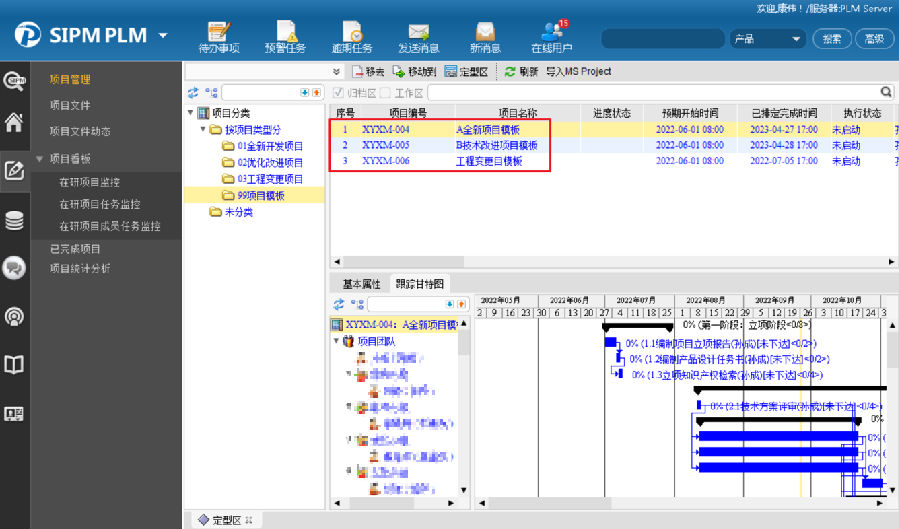This screenshot has height=529, width=899.
Task: Open the 产品 dropdown in header
Action: tap(767, 38)
